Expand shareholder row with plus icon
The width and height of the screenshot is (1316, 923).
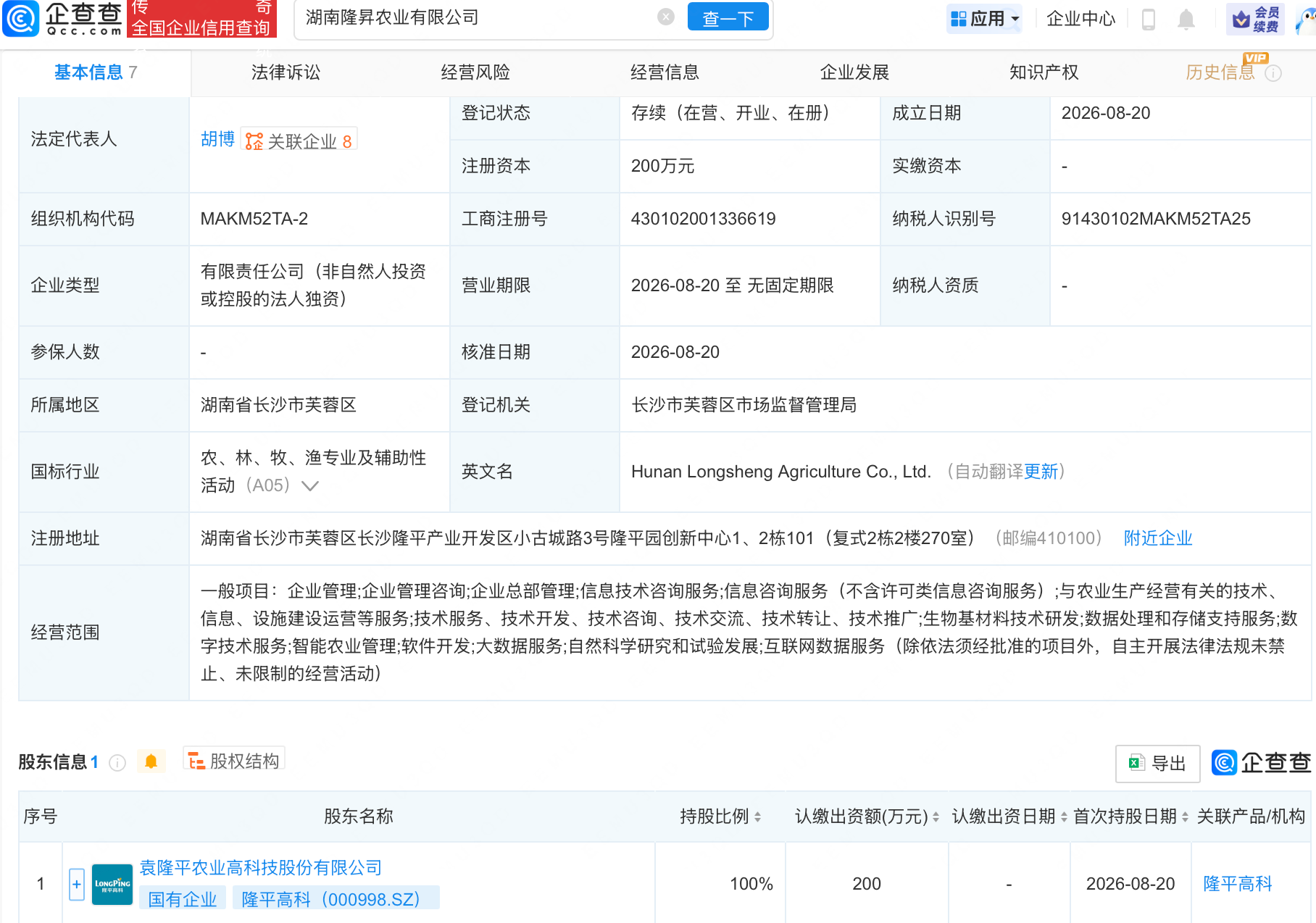point(77,884)
